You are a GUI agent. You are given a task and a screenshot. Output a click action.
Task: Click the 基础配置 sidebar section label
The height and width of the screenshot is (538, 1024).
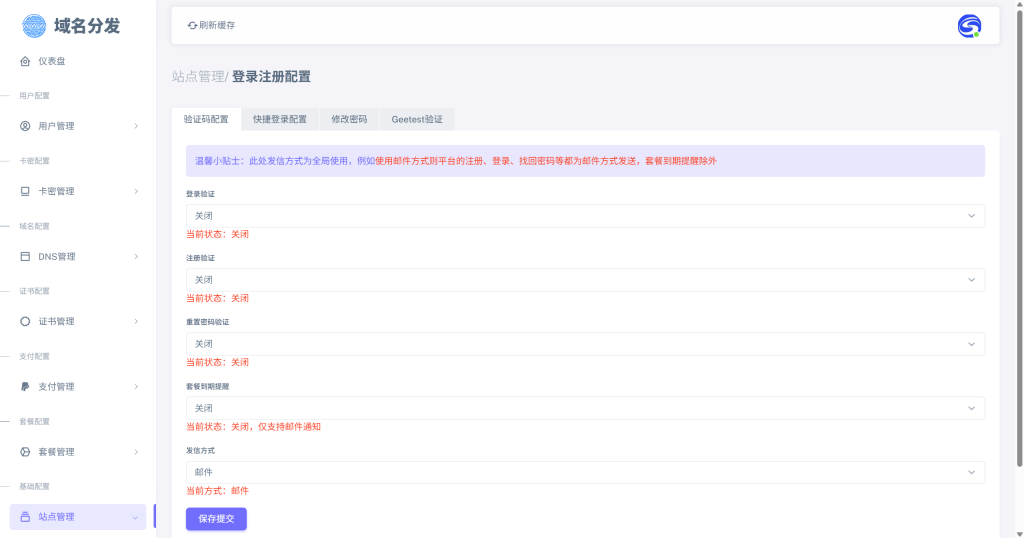[34, 486]
